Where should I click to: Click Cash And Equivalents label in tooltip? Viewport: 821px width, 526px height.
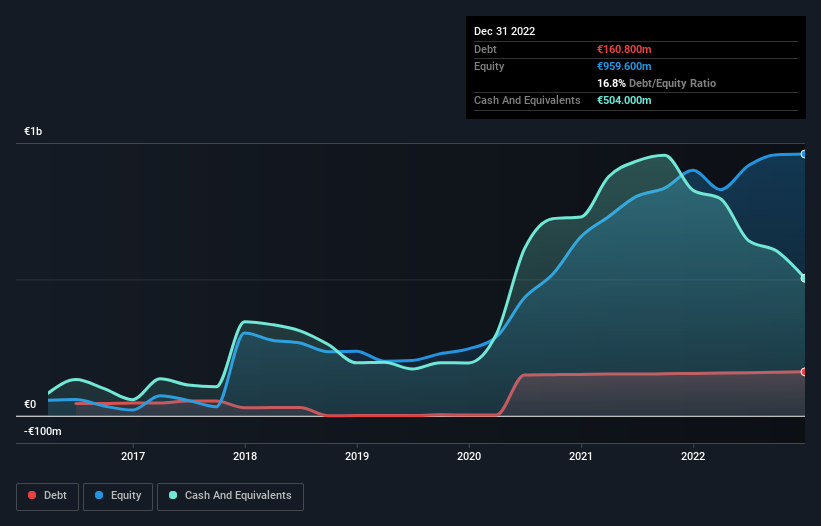[x=527, y=100]
